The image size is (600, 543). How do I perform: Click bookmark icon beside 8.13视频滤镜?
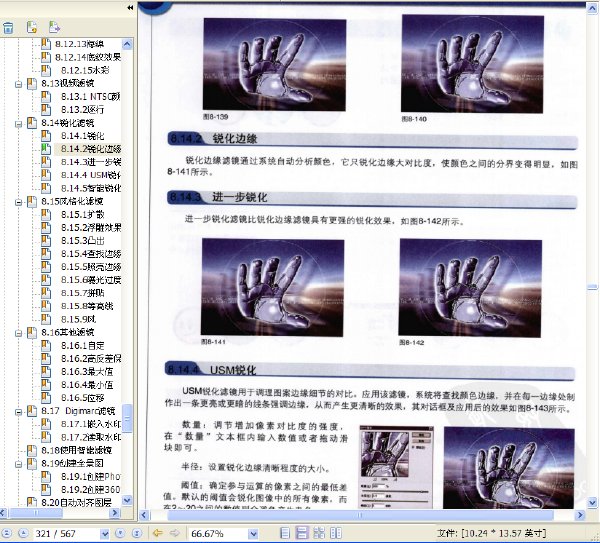pos(32,83)
